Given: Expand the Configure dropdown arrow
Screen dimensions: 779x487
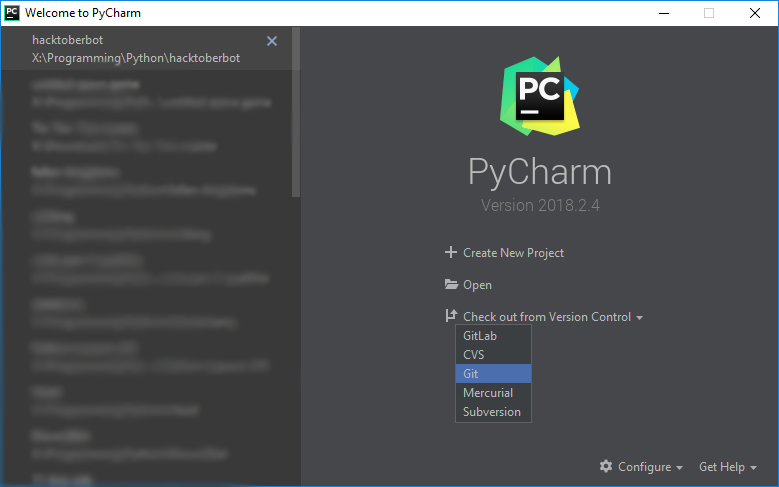Looking at the screenshot, I should click(x=679, y=468).
